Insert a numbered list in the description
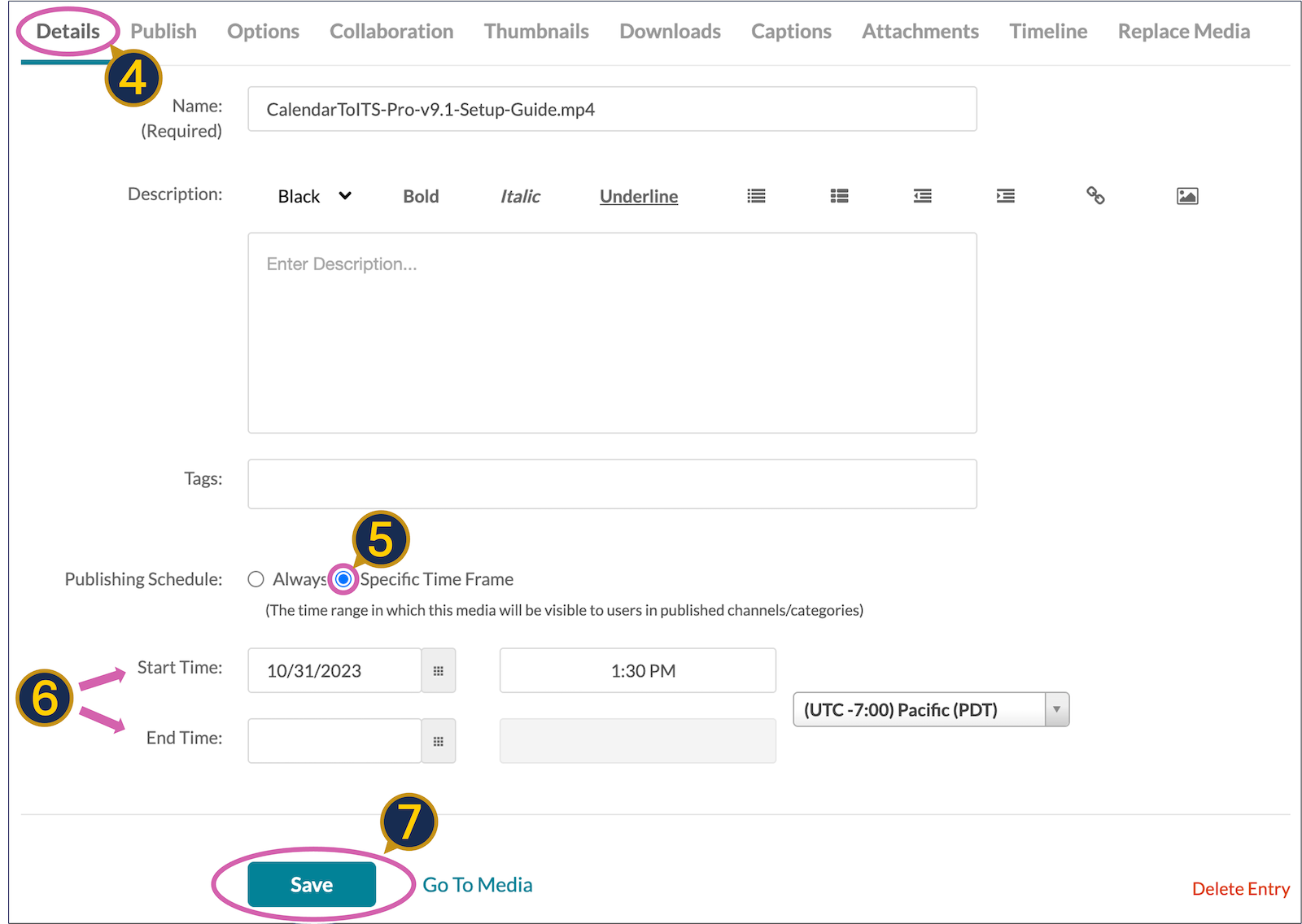This screenshot has width=1302, height=924. [840, 196]
